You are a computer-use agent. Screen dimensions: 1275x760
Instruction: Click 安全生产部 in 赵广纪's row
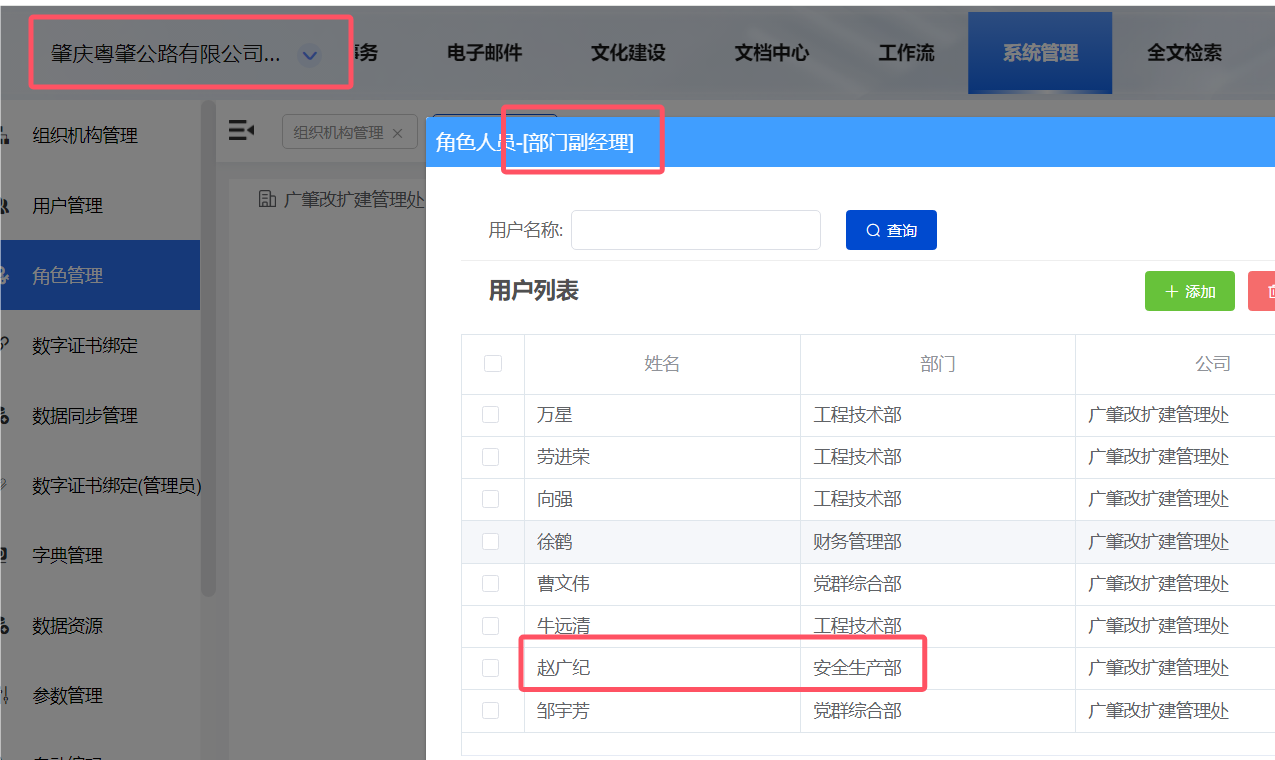pyautogui.click(x=858, y=668)
